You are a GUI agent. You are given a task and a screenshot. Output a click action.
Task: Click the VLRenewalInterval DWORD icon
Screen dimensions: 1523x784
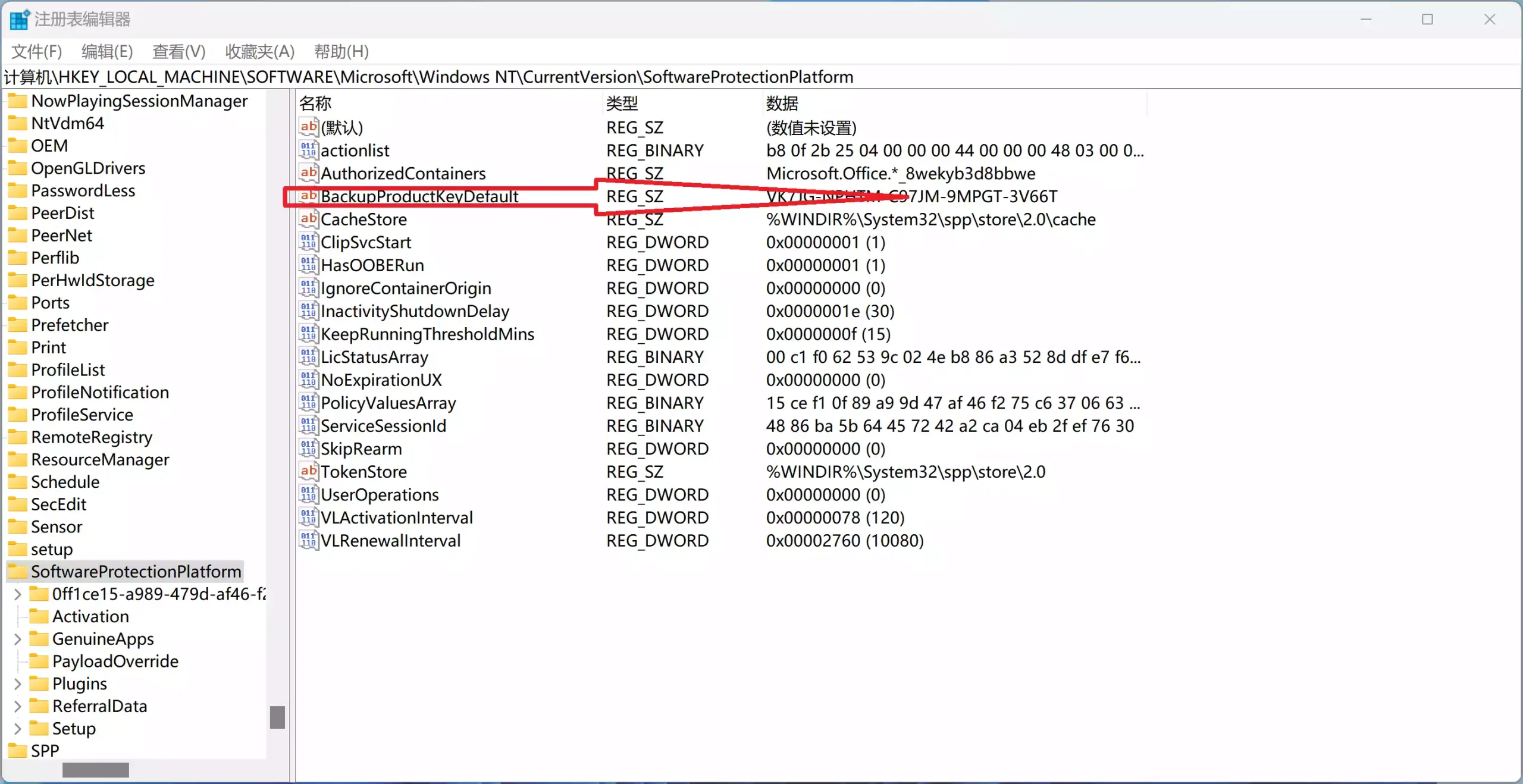pos(308,540)
